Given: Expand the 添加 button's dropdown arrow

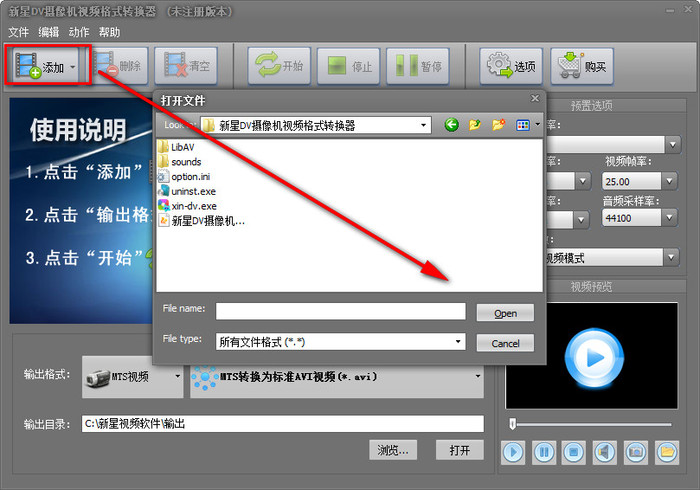Looking at the screenshot, I should coord(73,67).
